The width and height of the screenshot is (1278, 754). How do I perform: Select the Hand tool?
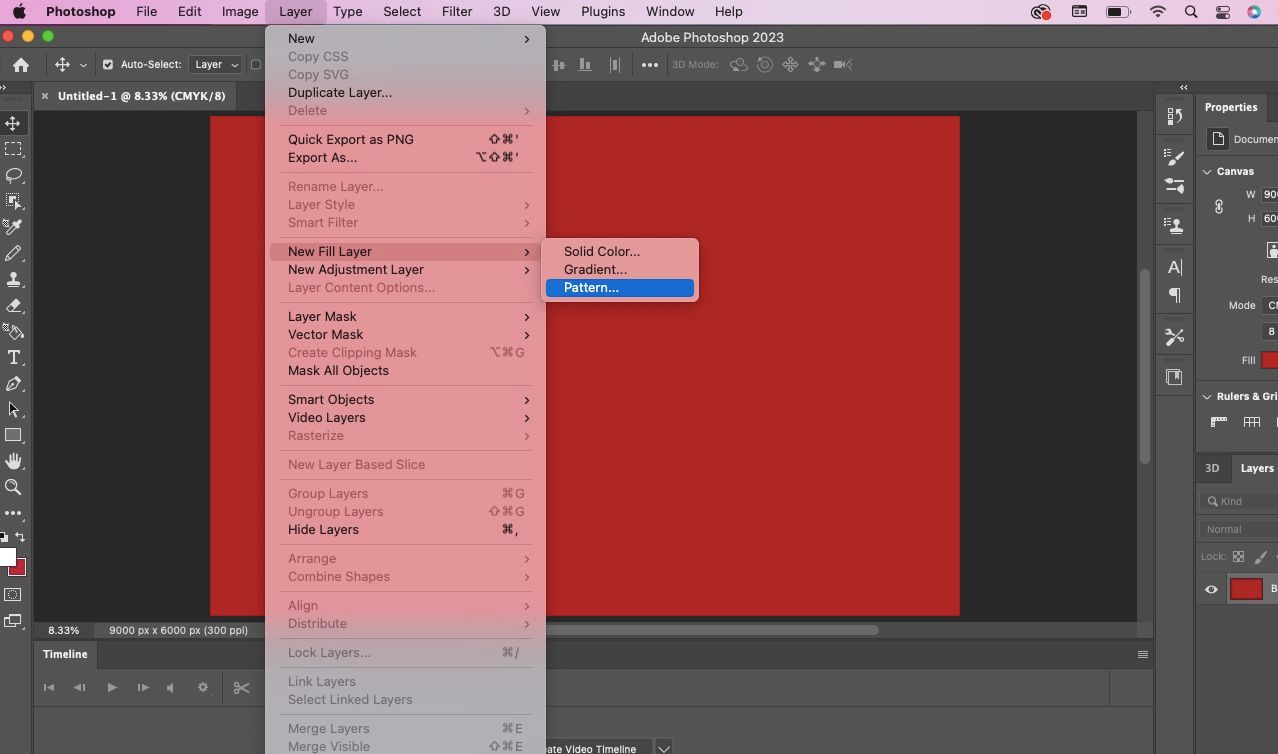coord(13,461)
